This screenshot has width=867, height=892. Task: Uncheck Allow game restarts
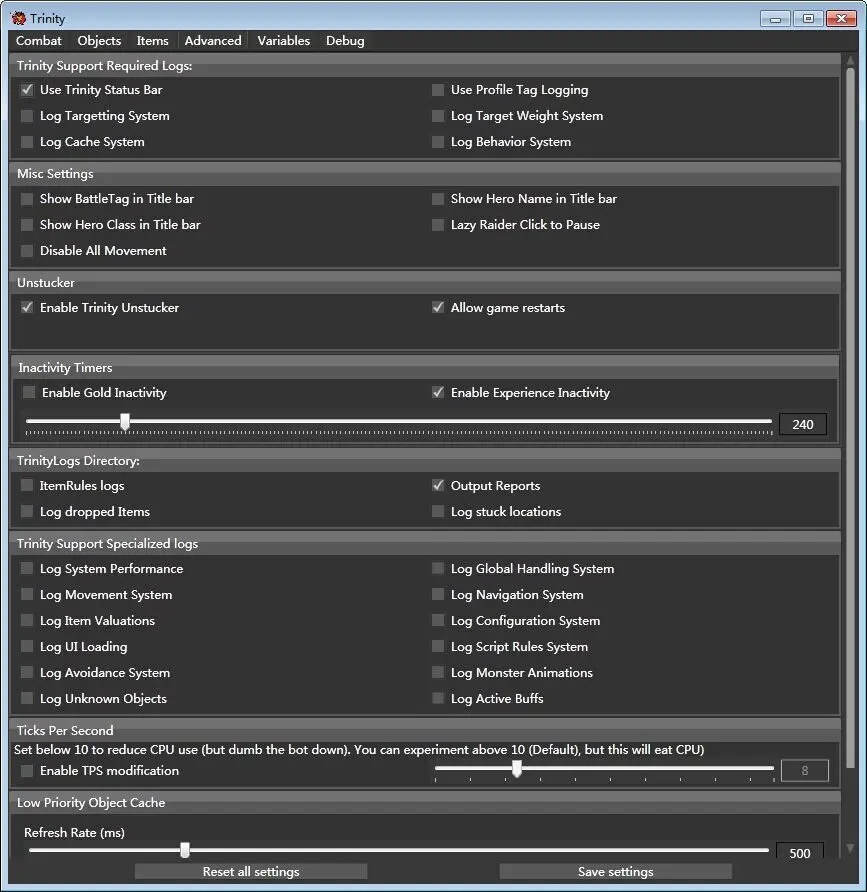[437, 307]
